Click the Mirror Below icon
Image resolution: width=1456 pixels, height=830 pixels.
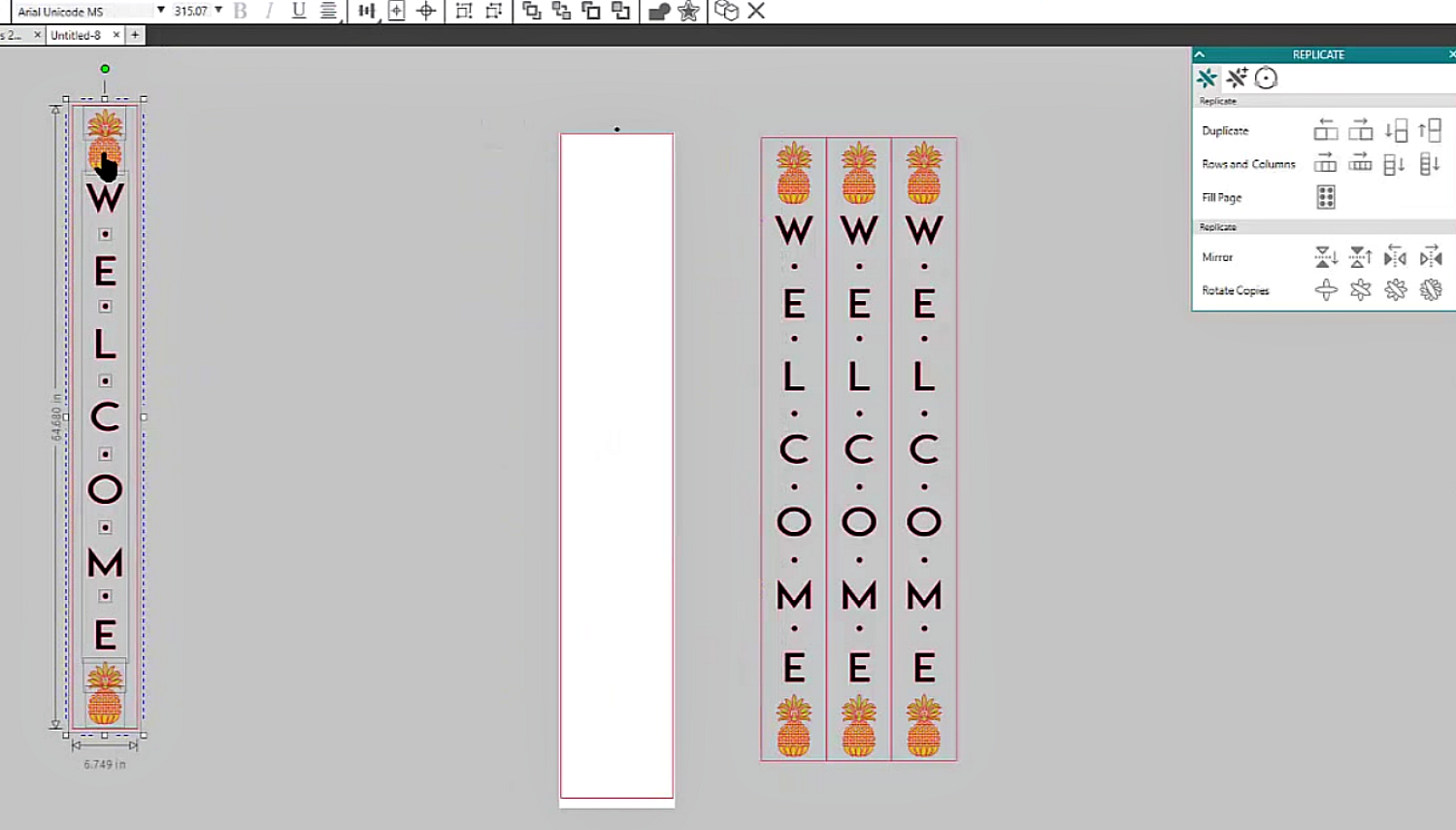pyautogui.click(x=1326, y=257)
